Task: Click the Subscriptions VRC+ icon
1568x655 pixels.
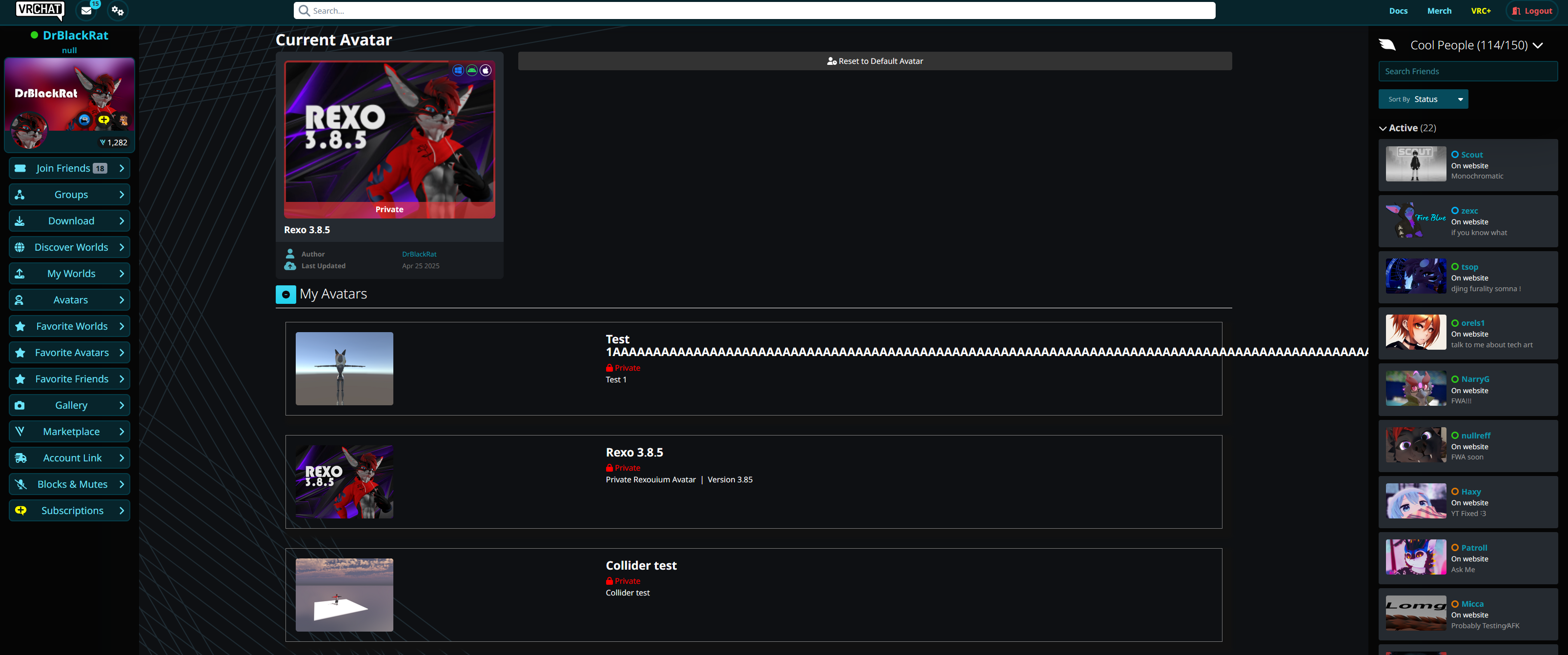Action: tap(20, 510)
